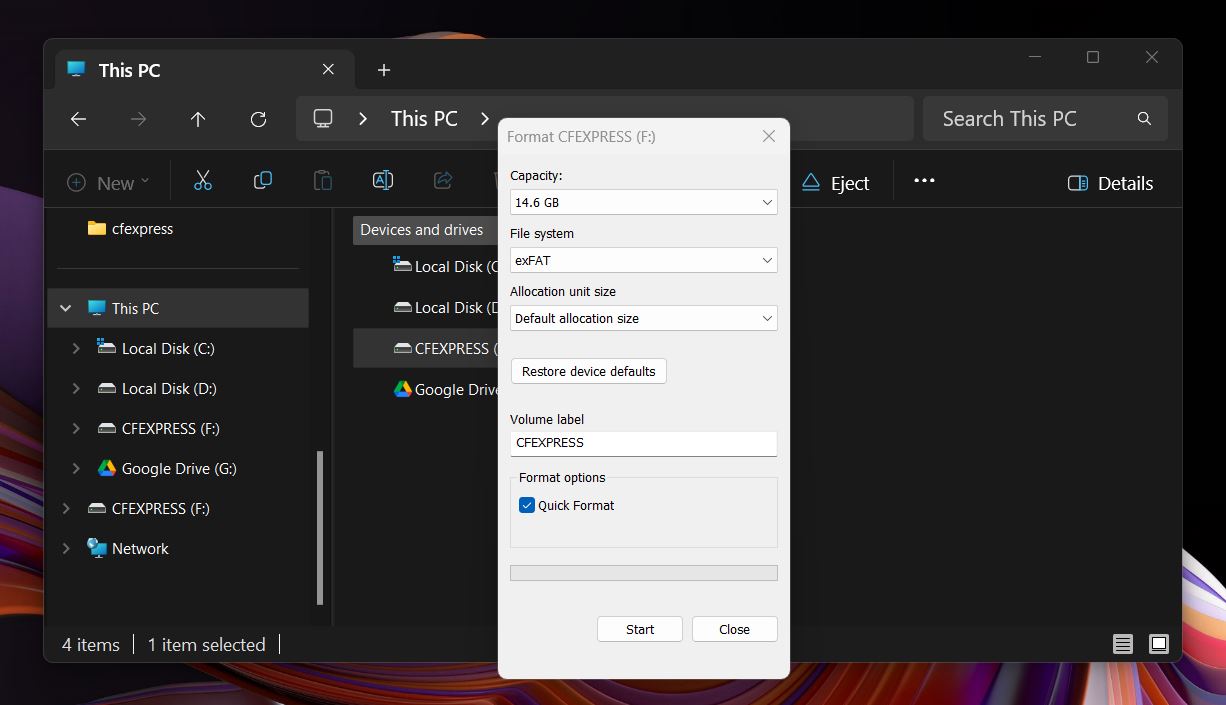The height and width of the screenshot is (705, 1226).
Task: Click the navigation pane scrollbar
Action: tap(320, 527)
